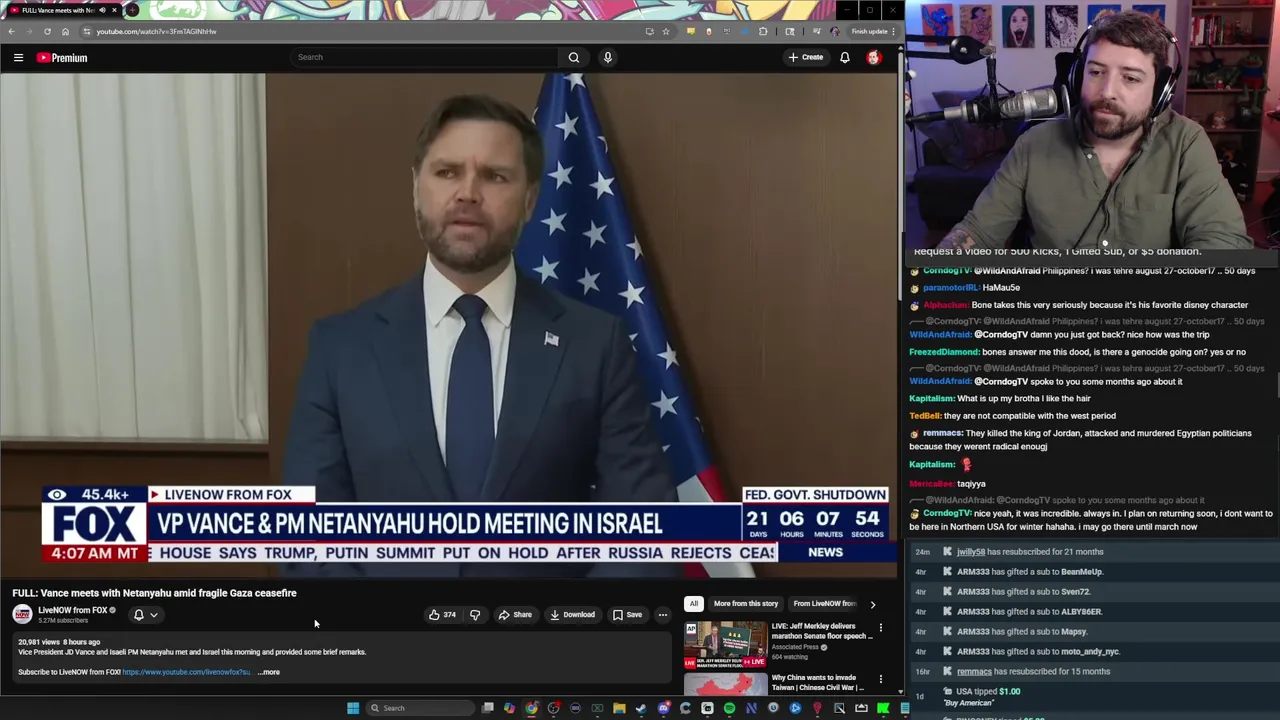Open the LiveNOW from FOX channel avatar

coord(22,614)
